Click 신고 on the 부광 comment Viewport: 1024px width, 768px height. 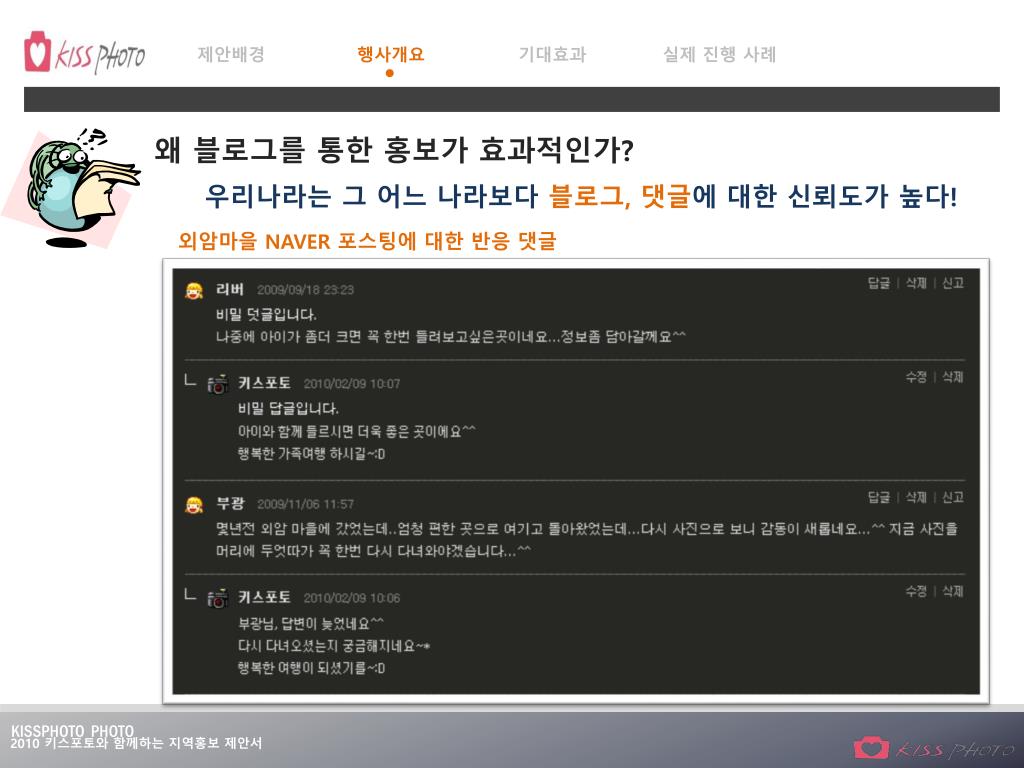(x=953, y=498)
